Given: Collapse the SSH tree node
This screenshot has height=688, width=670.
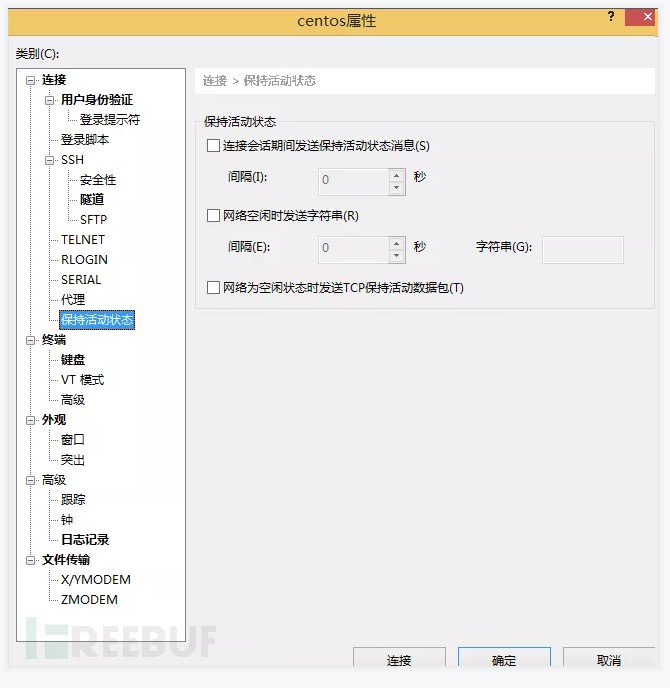Looking at the screenshot, I should 50,160.
